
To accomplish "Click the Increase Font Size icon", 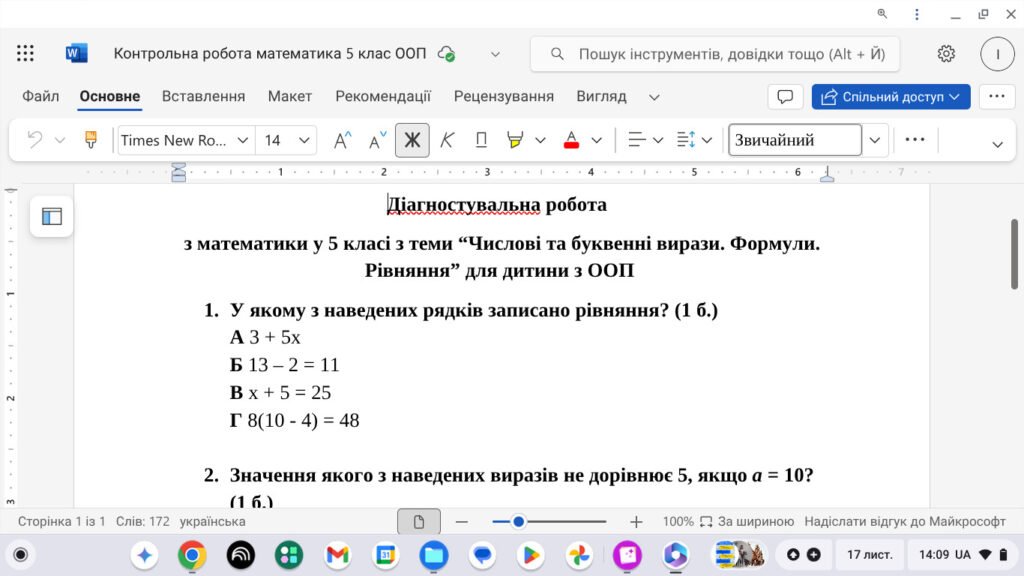I will (341, 140).
